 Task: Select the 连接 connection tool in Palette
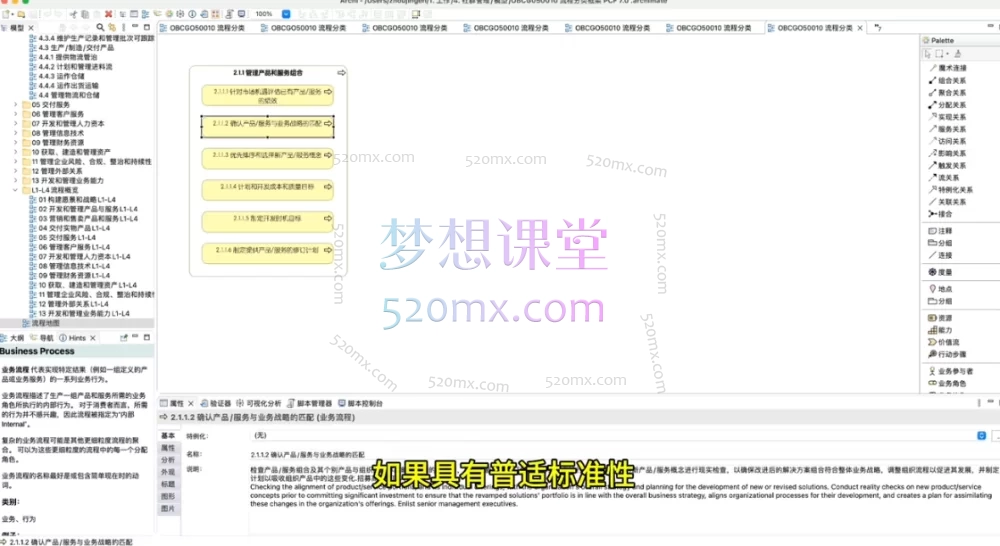[x=941, y=255]
